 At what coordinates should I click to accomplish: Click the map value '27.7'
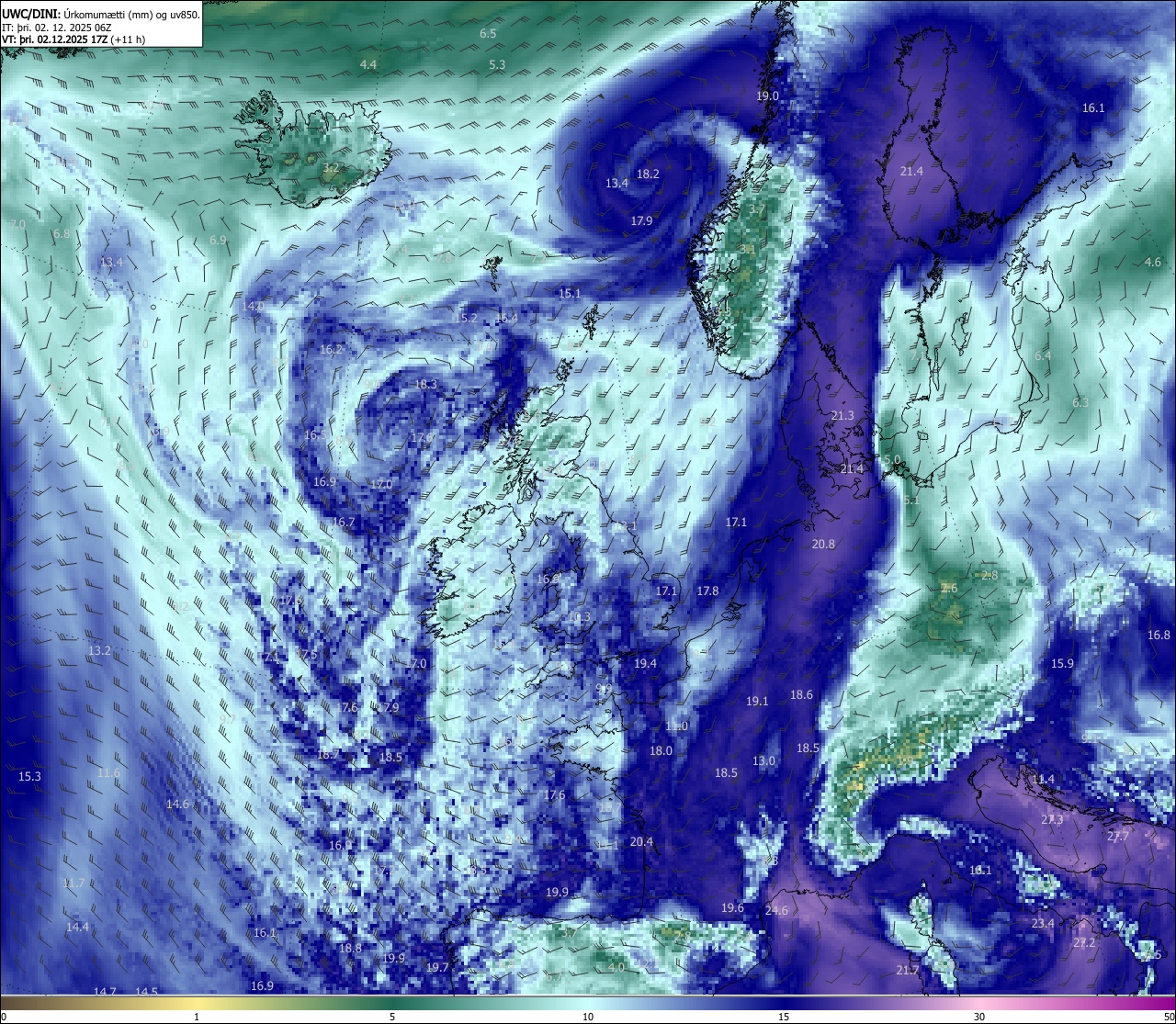(1117, 836)
